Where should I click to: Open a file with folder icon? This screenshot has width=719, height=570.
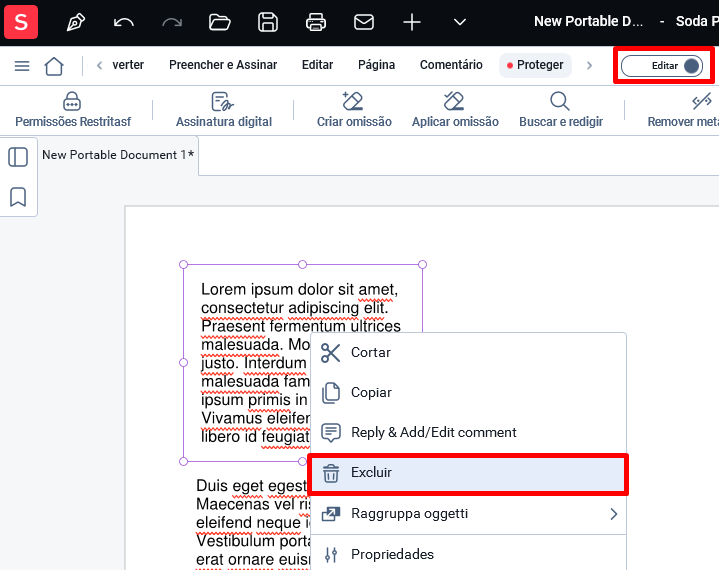[220, 22]
